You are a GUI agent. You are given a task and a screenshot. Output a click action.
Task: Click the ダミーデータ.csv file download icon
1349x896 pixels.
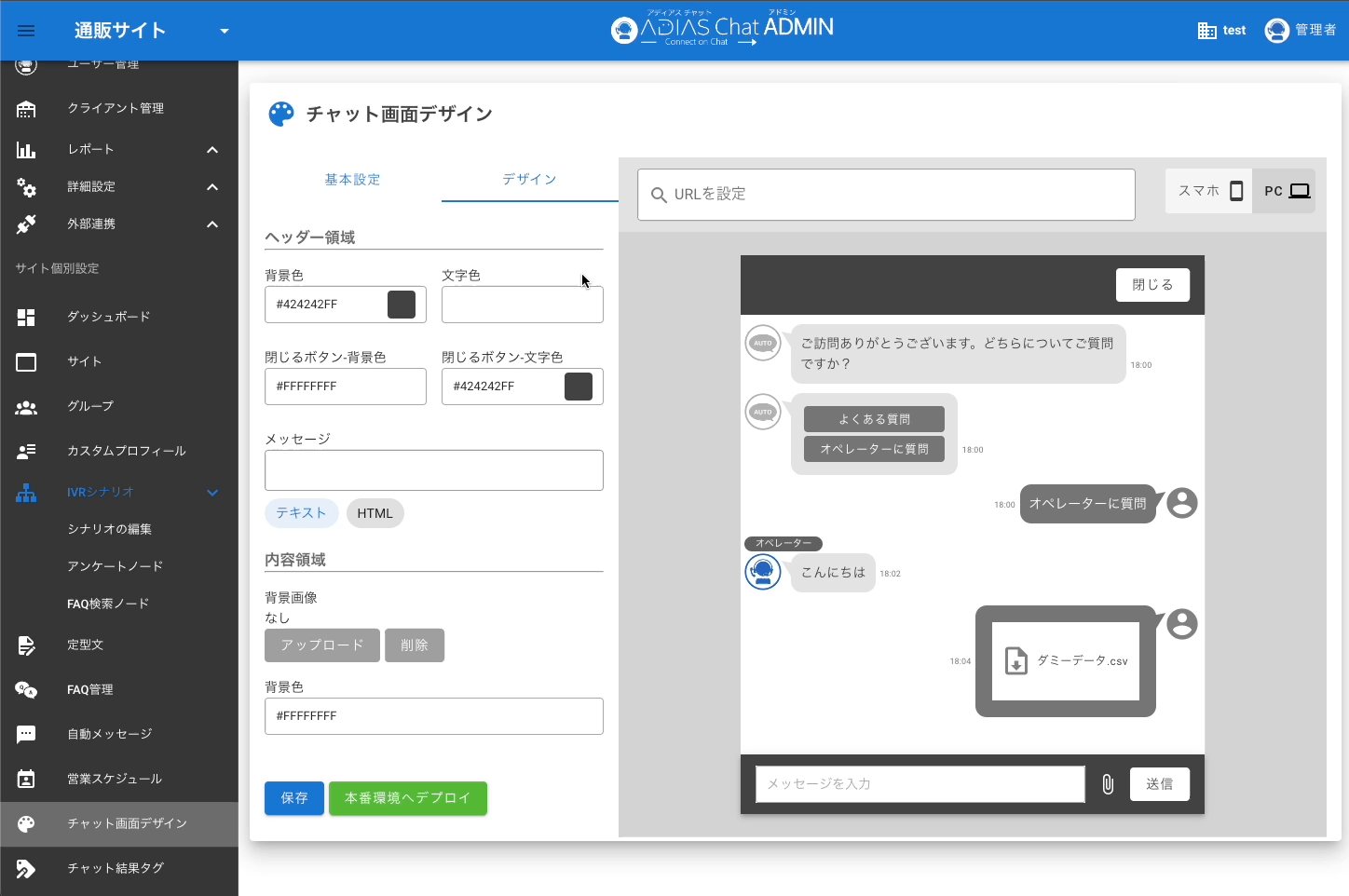click(x=1016, y=661)
